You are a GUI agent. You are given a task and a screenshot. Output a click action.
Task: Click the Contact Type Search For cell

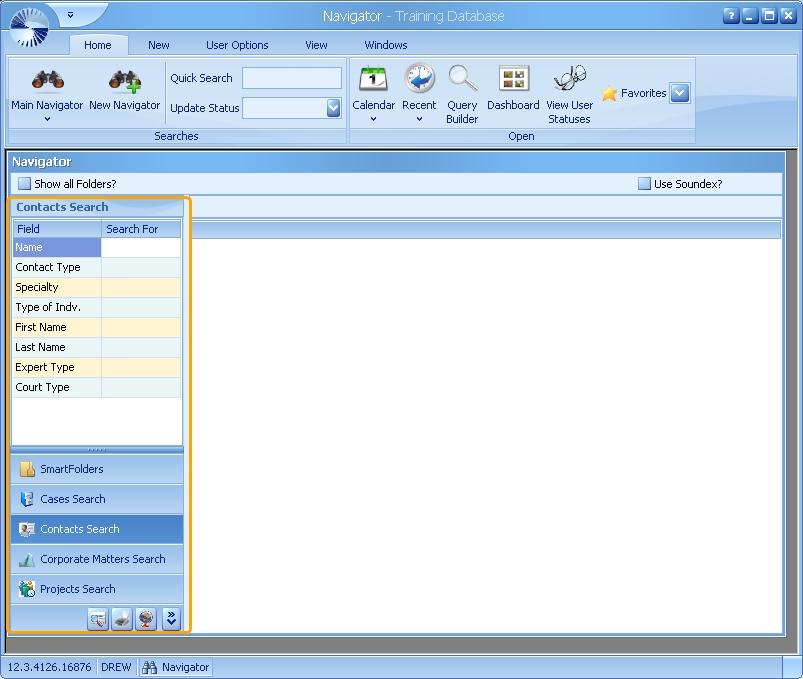click(x=141, y=267)
